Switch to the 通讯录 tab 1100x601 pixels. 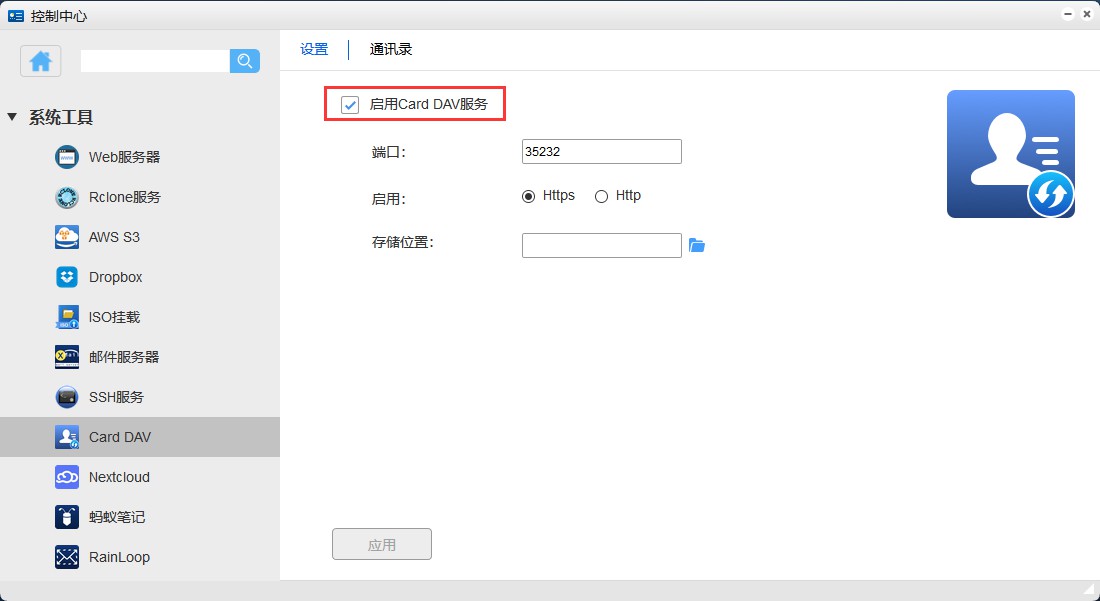(390, 48)
